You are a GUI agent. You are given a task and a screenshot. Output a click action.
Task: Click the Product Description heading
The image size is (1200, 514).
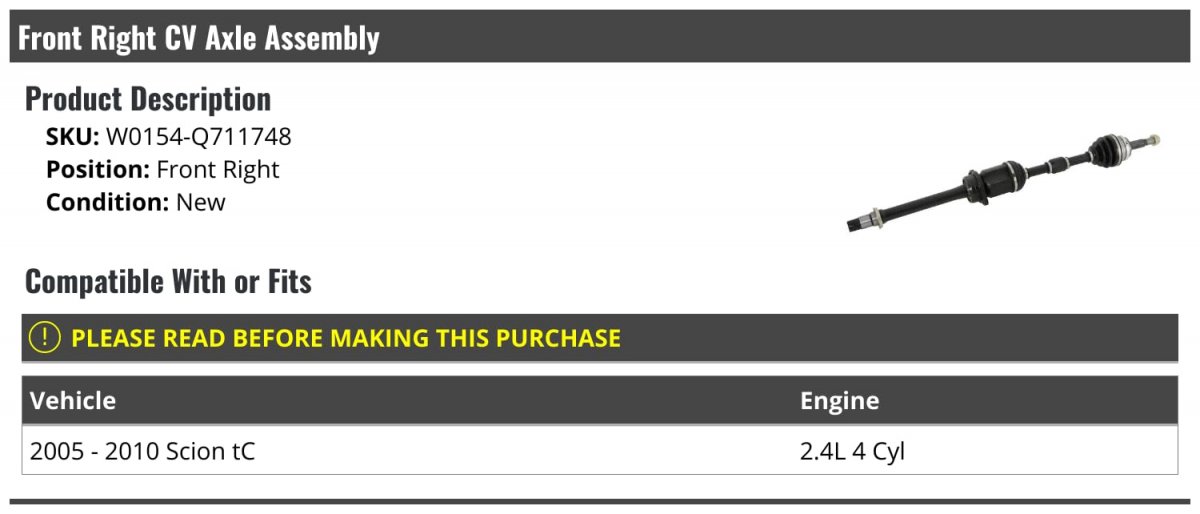click(148, 99)
